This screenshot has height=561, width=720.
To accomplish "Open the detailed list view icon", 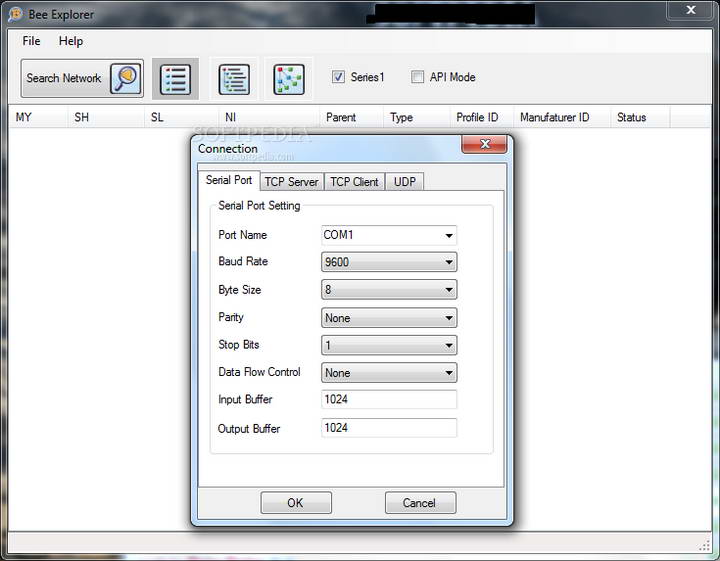I will [234, 79].
